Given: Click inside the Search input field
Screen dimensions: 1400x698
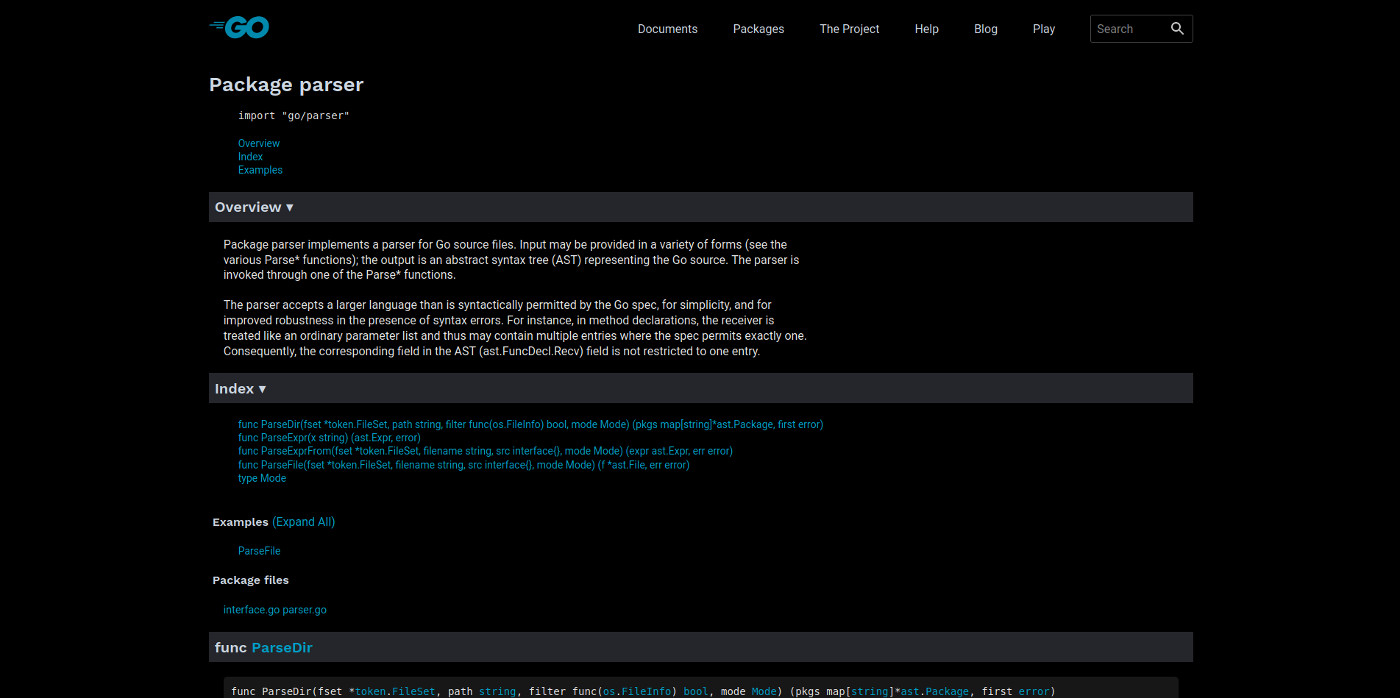Looking at the screenshot, I should coord(1130,28).
